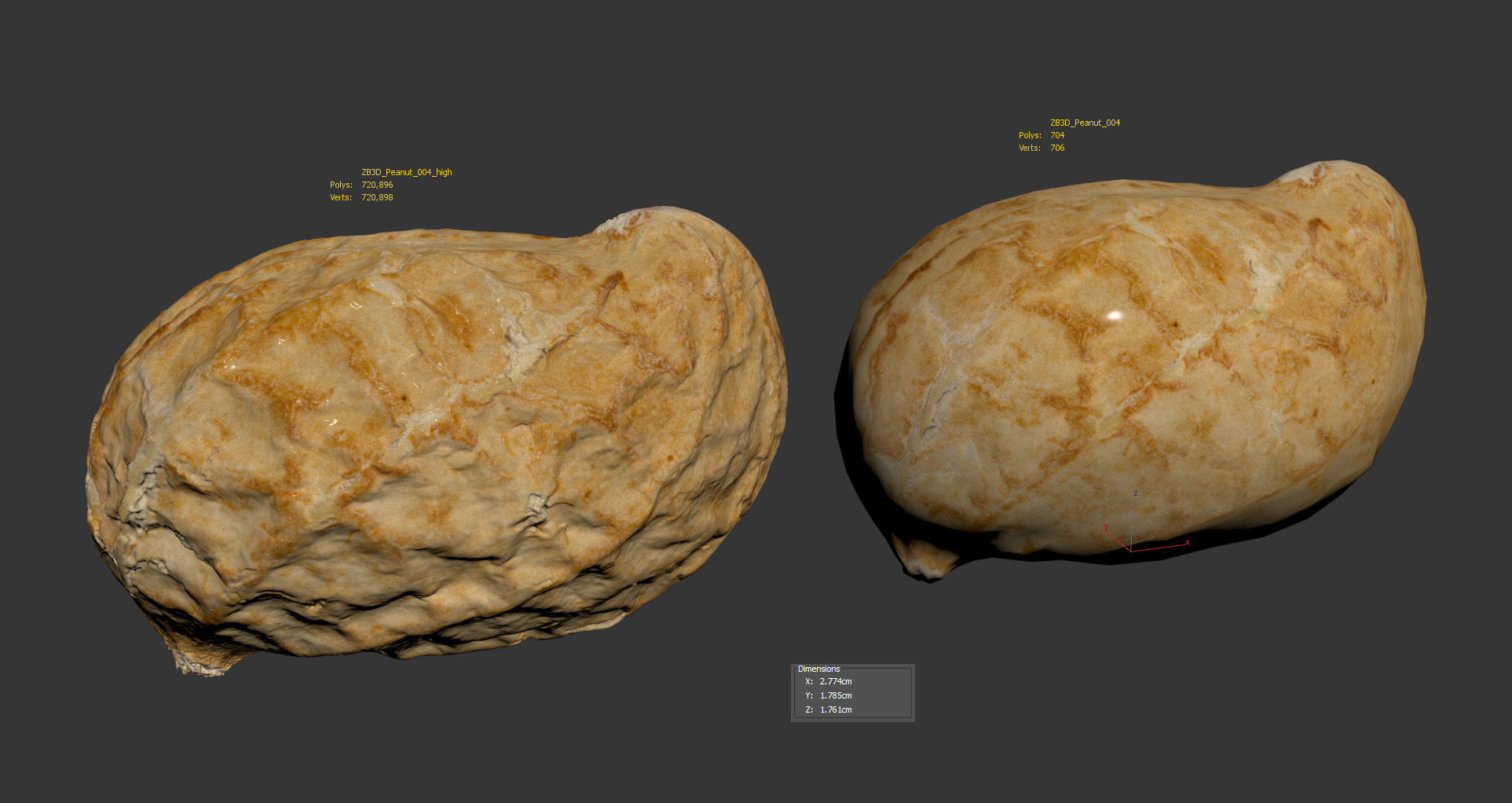Click the Z dimension field showing 1.761cm
Screen dimensions: 1512x803
(836, 709)
